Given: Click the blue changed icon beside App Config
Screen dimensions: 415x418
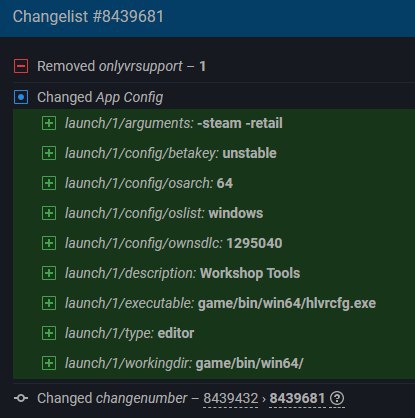Looking at the screenshot, I should 21,97.
